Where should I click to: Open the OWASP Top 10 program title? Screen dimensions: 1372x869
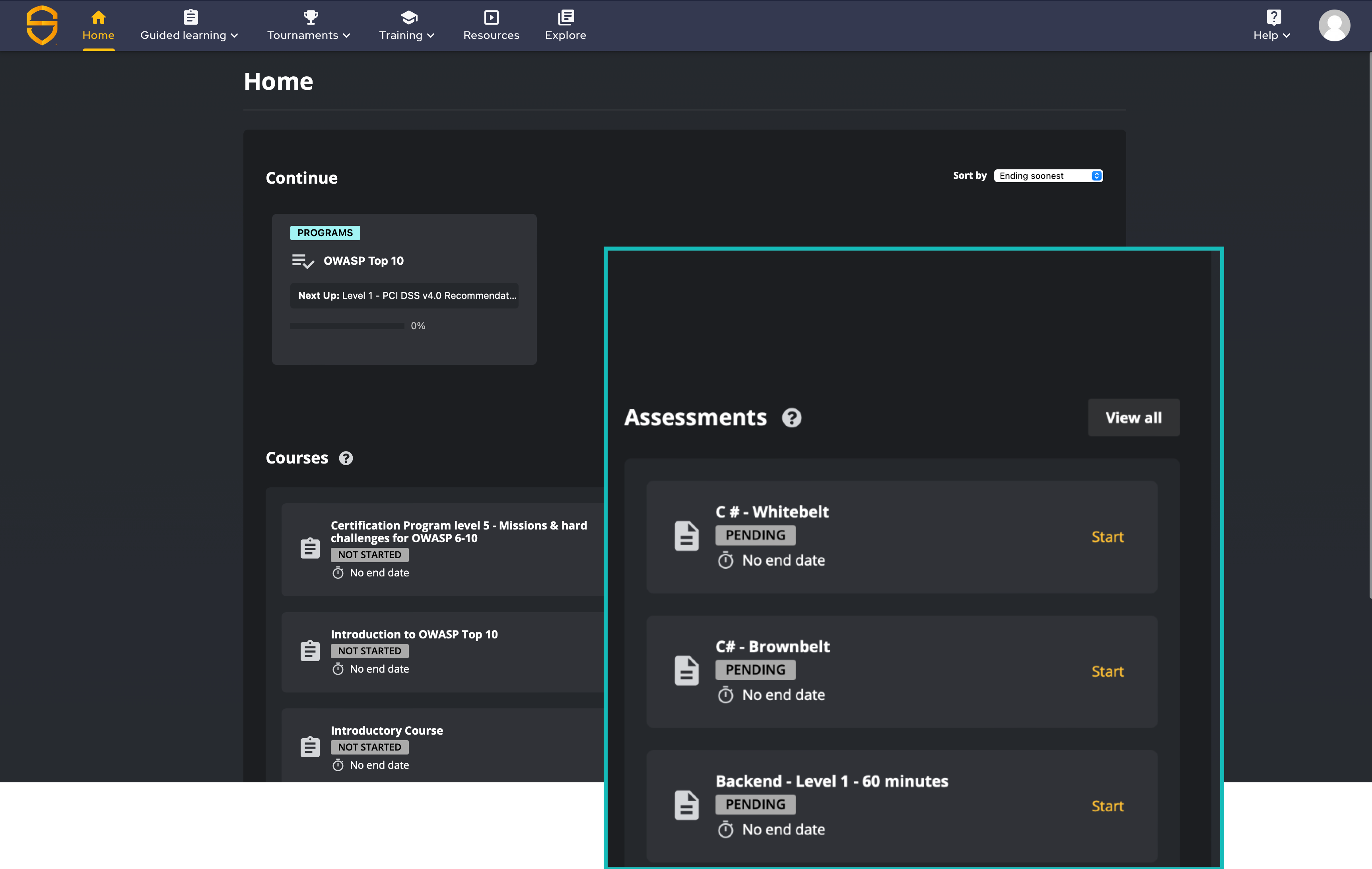tap(363, 261)
